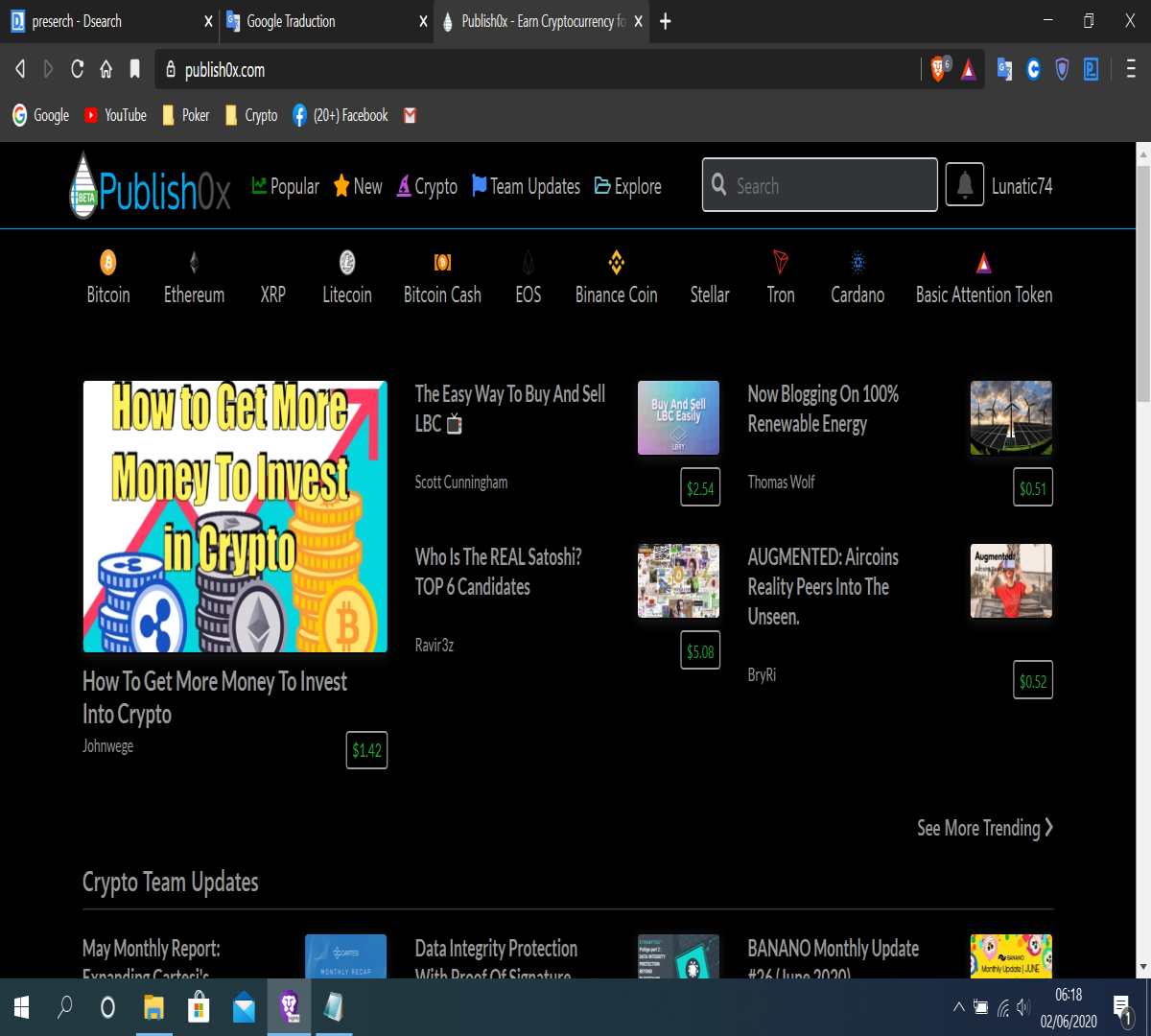This screenshot has width=1151, height=1036.
Task: Bookmark this page with the bookmark icon
Action: 134,69
